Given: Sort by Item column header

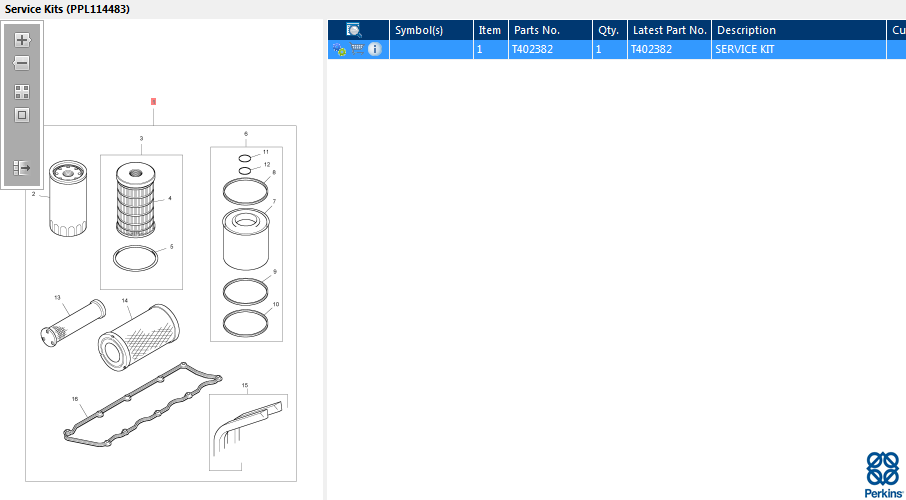Looking at the screenshot, I should [x=490, y=30].
